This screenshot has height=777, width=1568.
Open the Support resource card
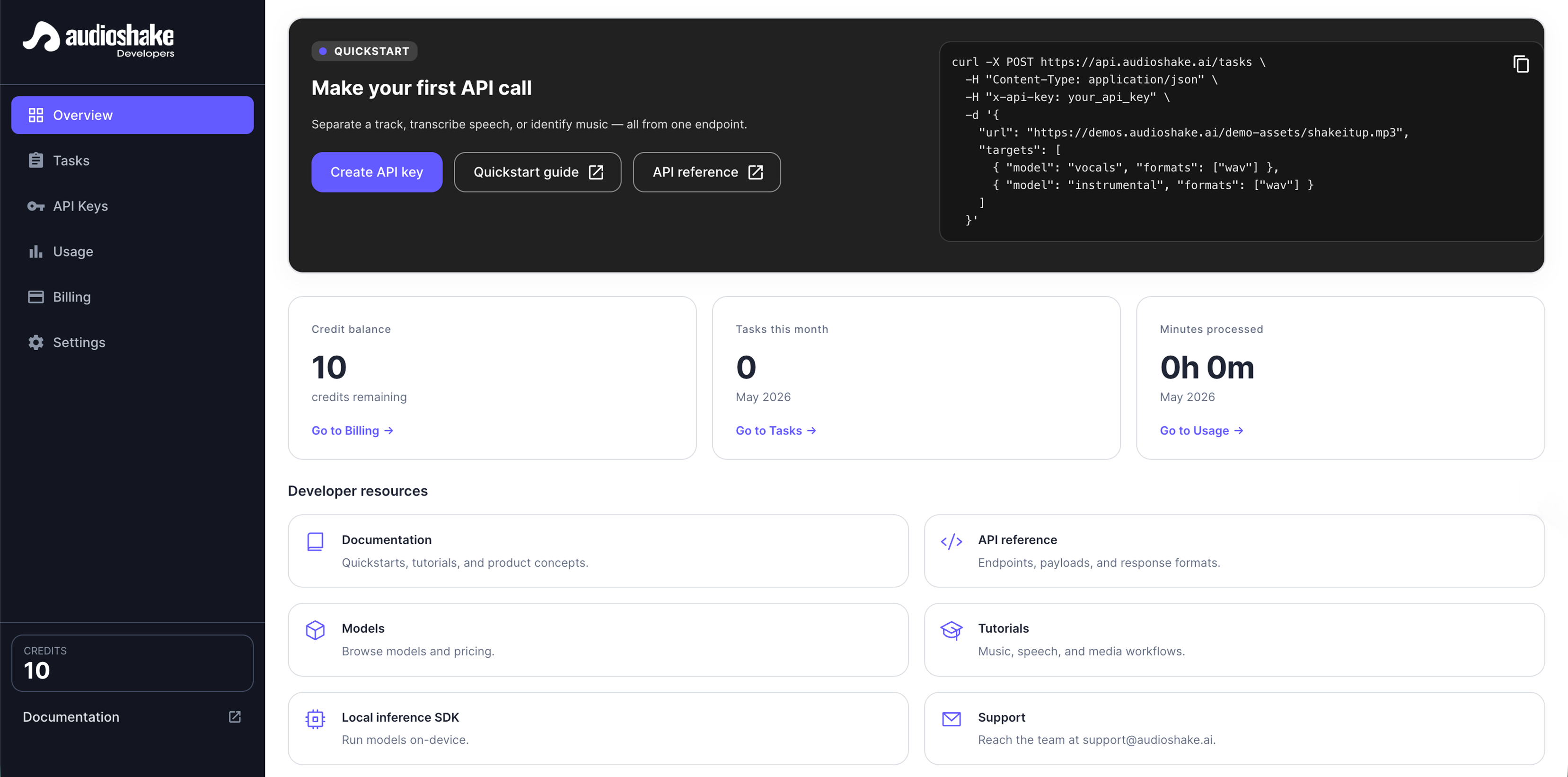pos(1234,728)
